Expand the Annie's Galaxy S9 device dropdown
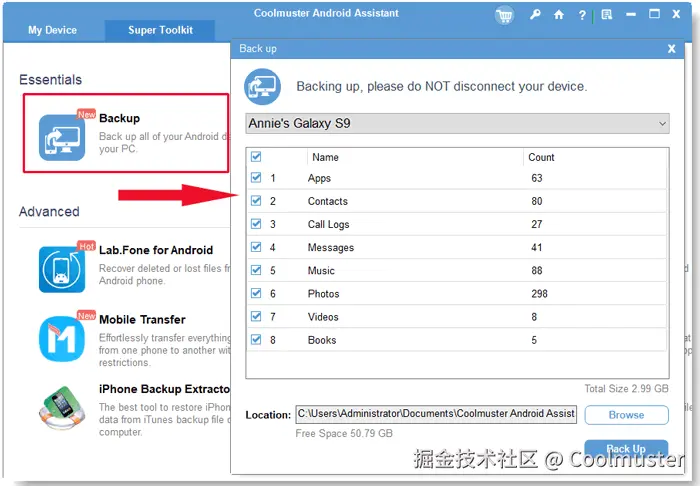Viewport: 700px width, 486px height. [457, 124]
